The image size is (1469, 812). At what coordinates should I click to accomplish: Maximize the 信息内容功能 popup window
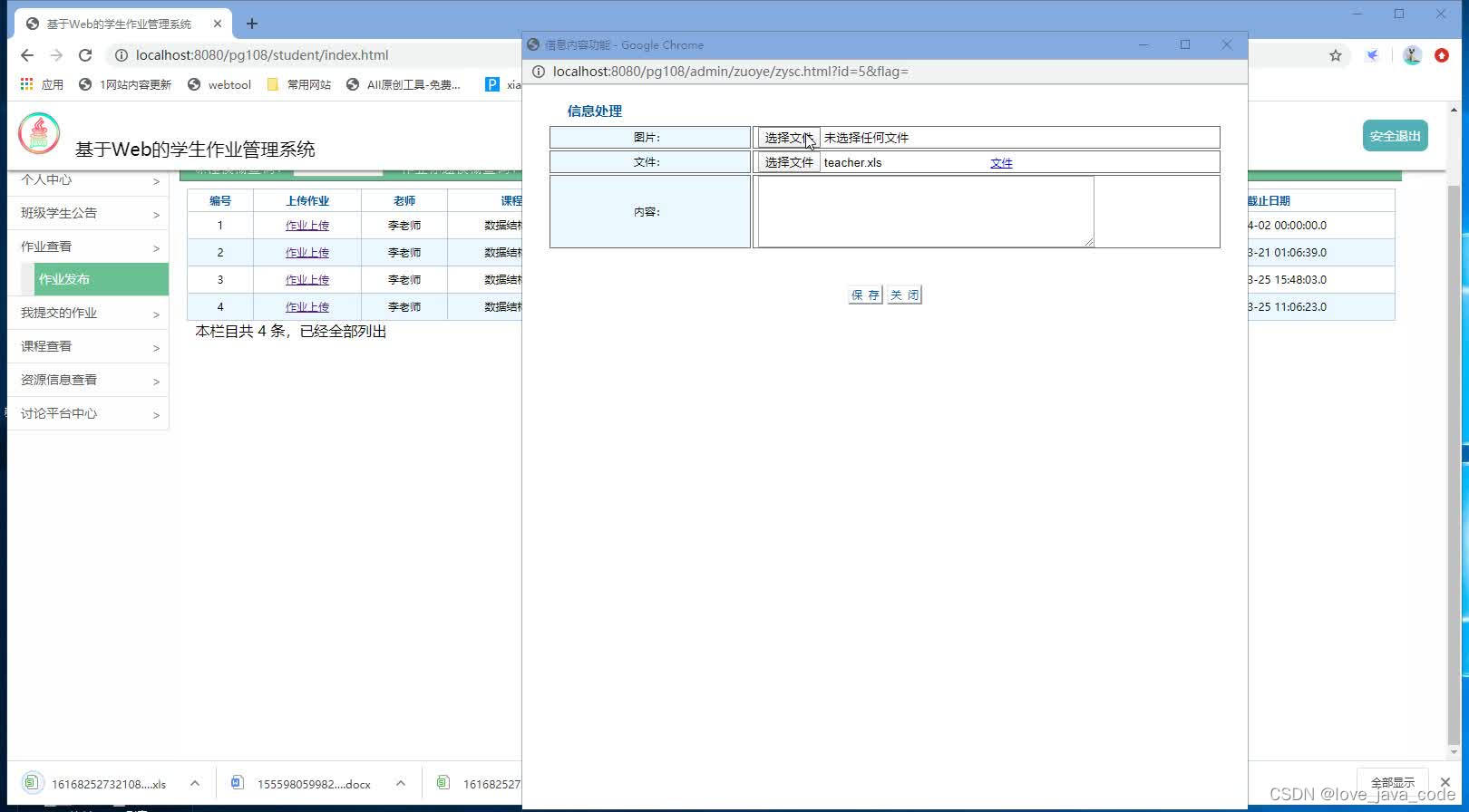(x=1185, y=44)
